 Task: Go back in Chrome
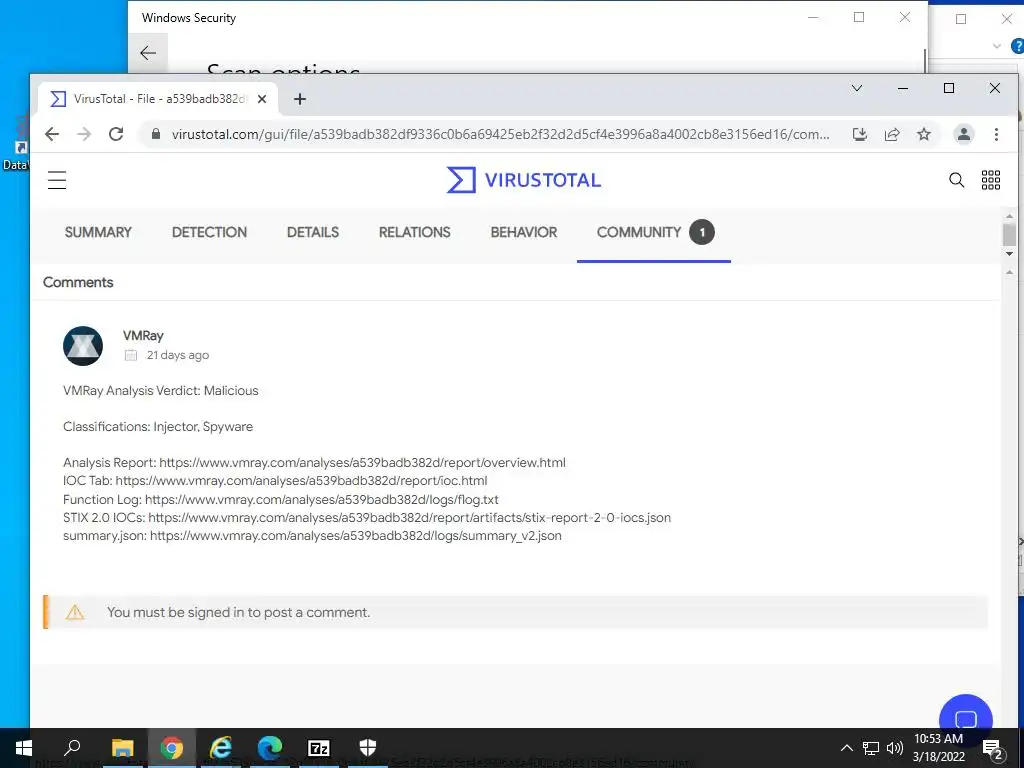point(52,135)
